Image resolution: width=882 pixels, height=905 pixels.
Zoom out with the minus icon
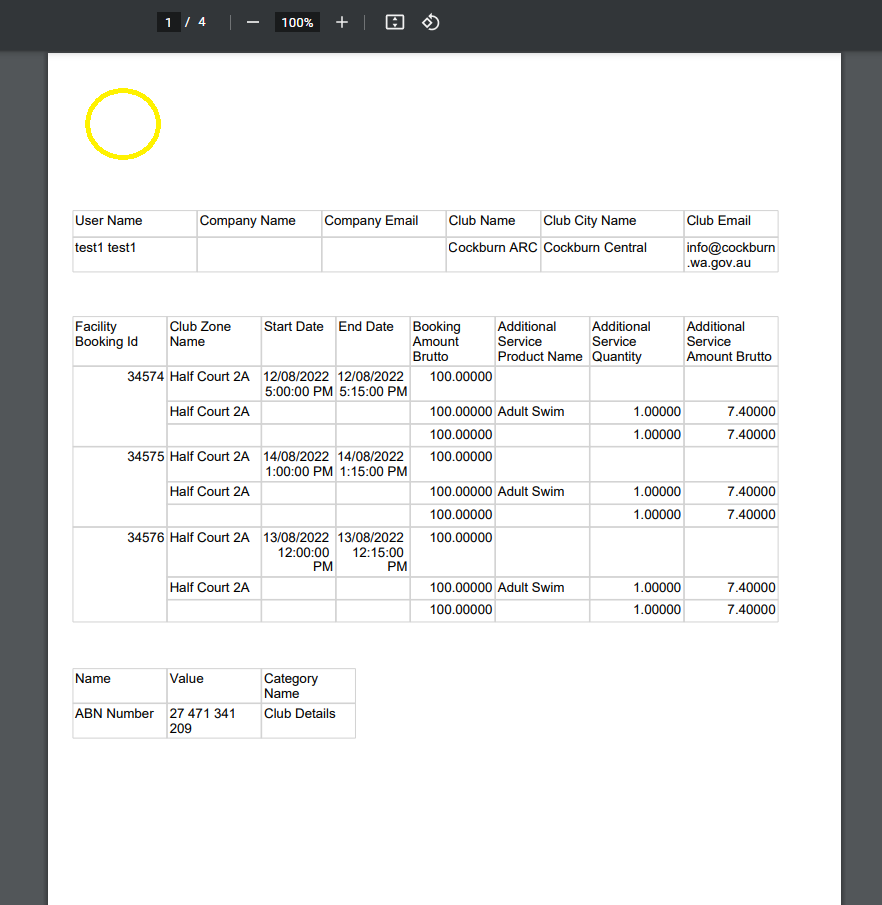[x=253, y=22]
